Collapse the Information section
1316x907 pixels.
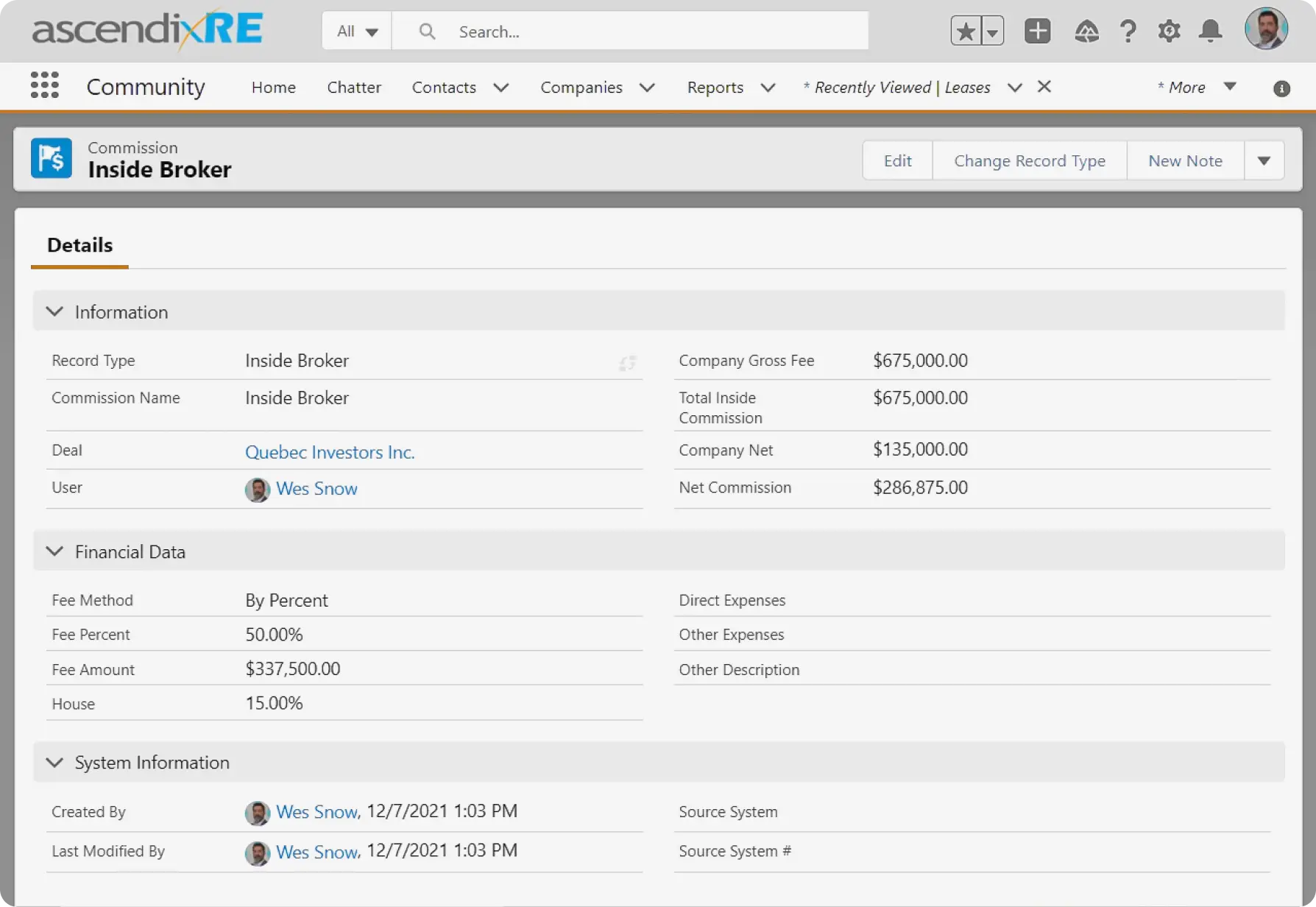tap(54, 311)
